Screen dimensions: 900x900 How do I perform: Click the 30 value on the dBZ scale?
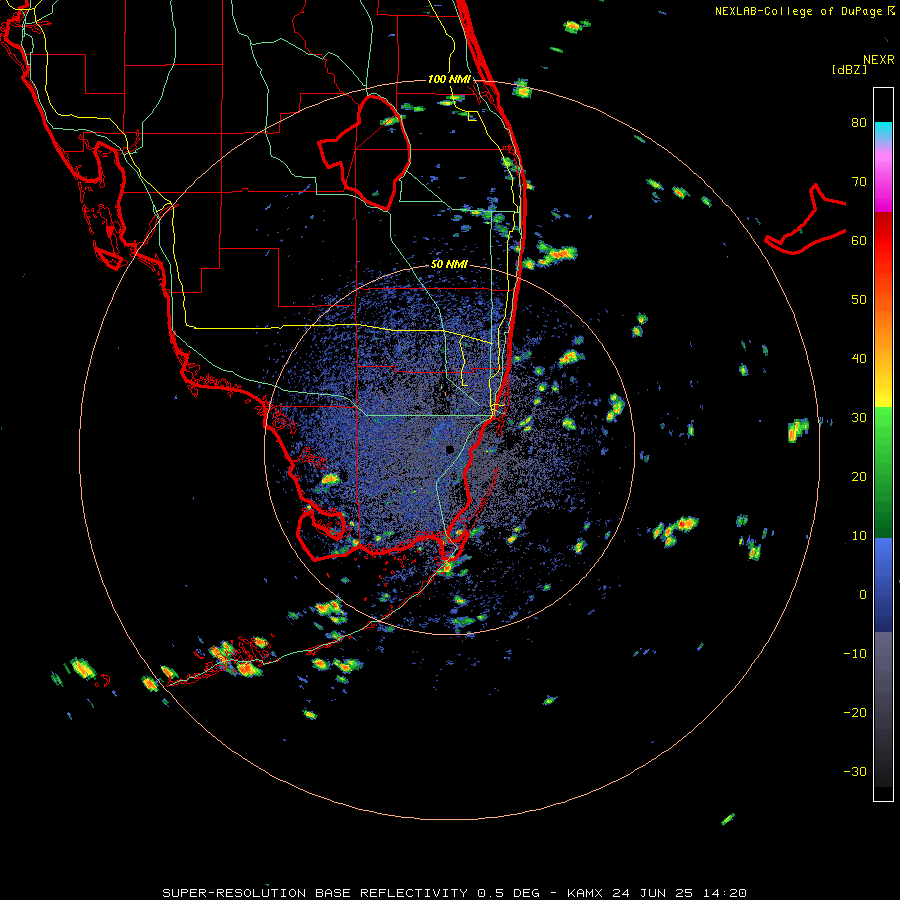pyautogui.click(x=859, y=418)
